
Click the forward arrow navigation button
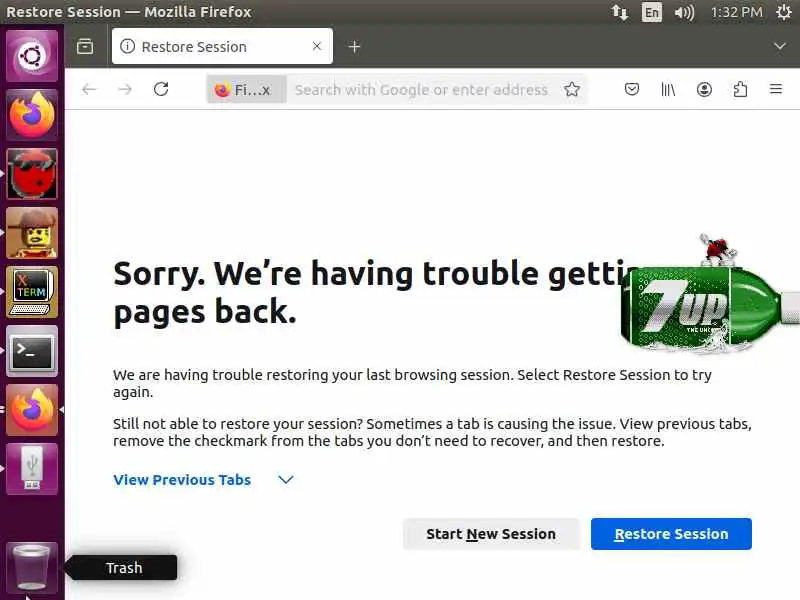pyautogui.click(x=125, y=89)
